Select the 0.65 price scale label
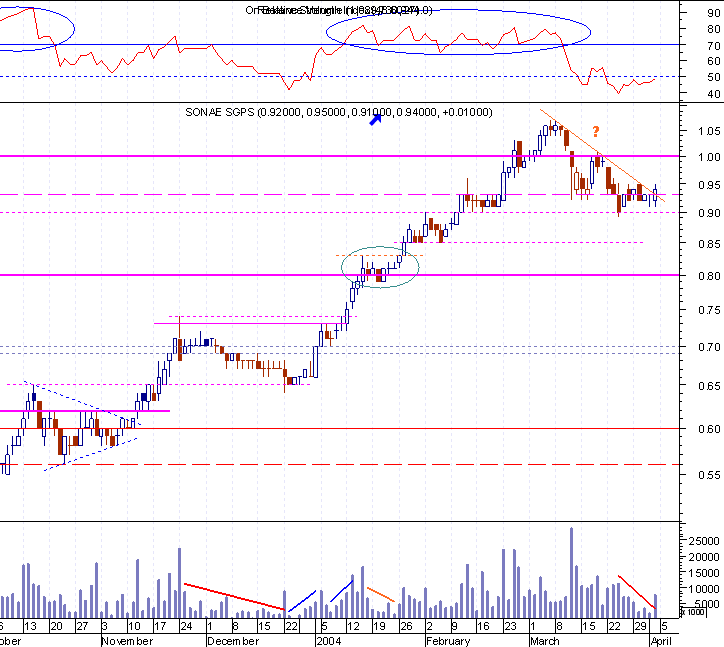724x647 pixels. point(709,386)
